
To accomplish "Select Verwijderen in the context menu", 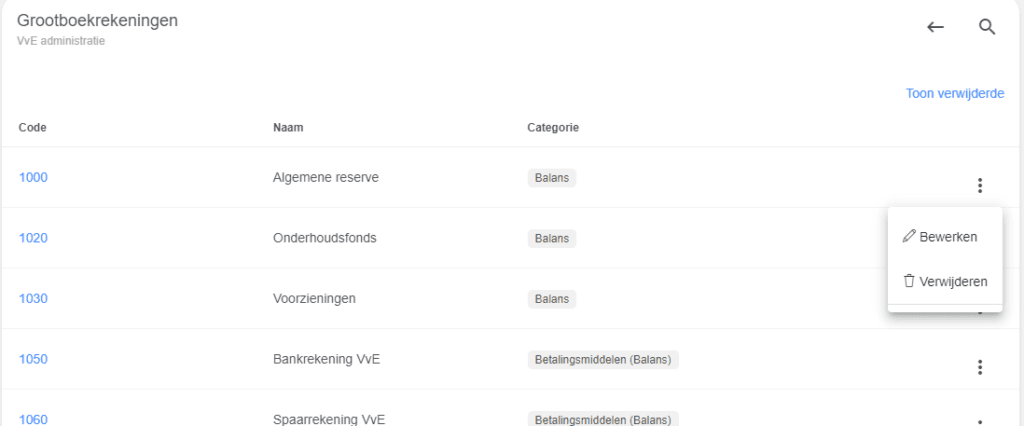I will coord(944,282).
